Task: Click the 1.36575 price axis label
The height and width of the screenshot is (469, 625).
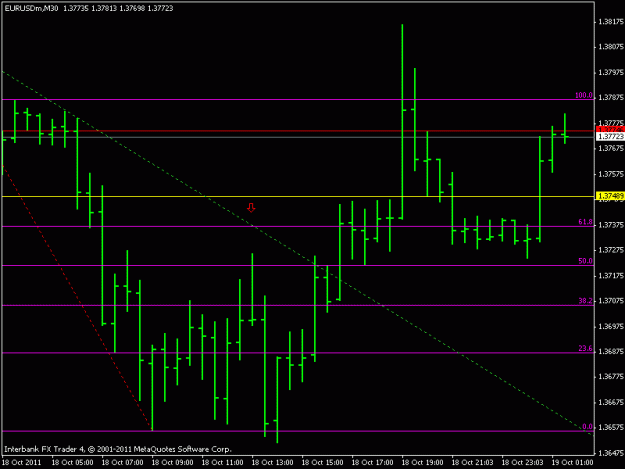Action: point(611,428)
